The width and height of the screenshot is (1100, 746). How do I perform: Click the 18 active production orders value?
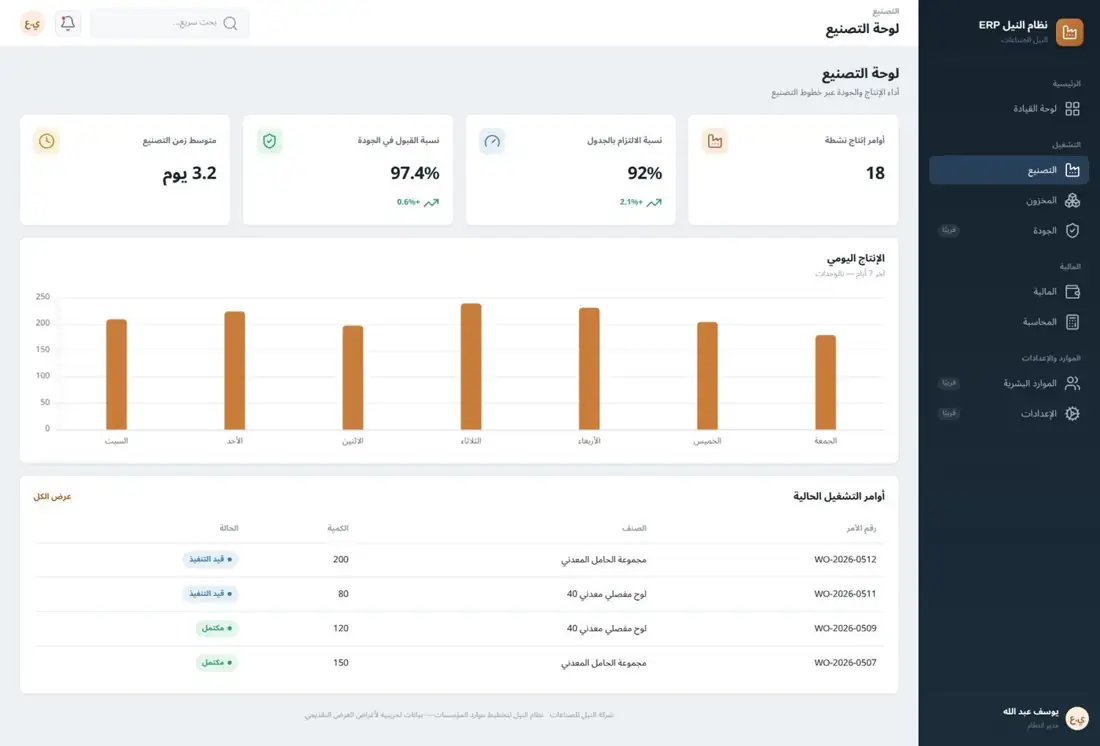click(875, 173)
